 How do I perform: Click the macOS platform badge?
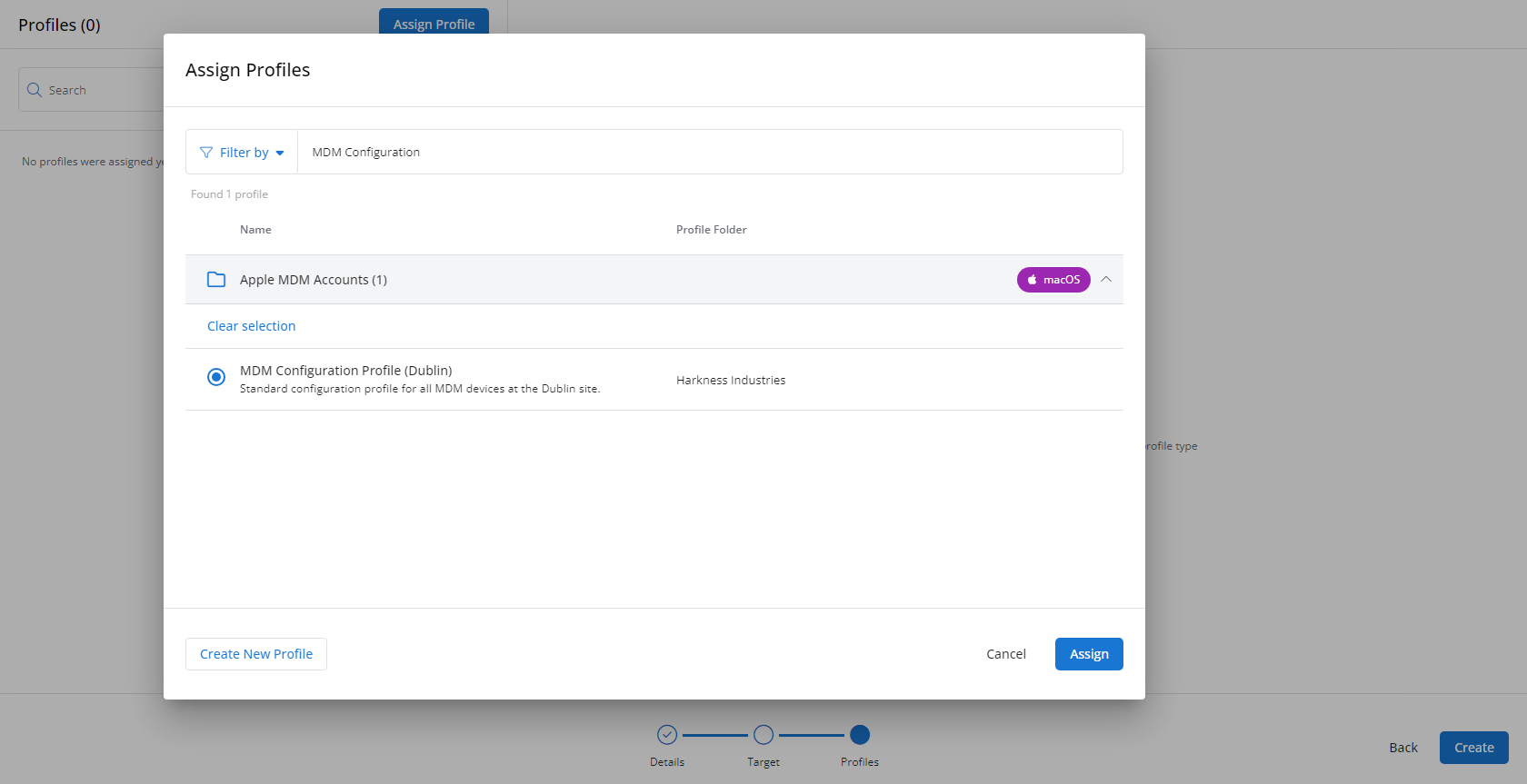point(1053,280)
